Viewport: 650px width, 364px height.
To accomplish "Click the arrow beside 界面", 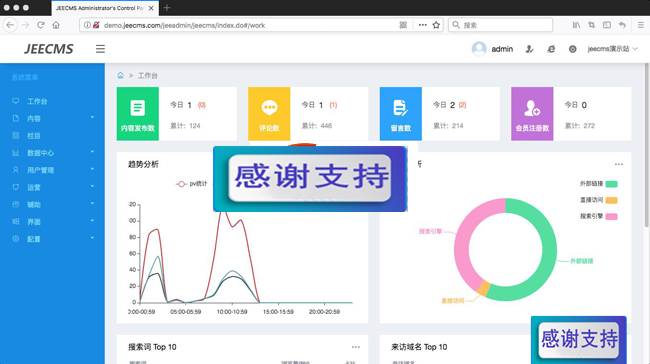I will click(92, 221).
